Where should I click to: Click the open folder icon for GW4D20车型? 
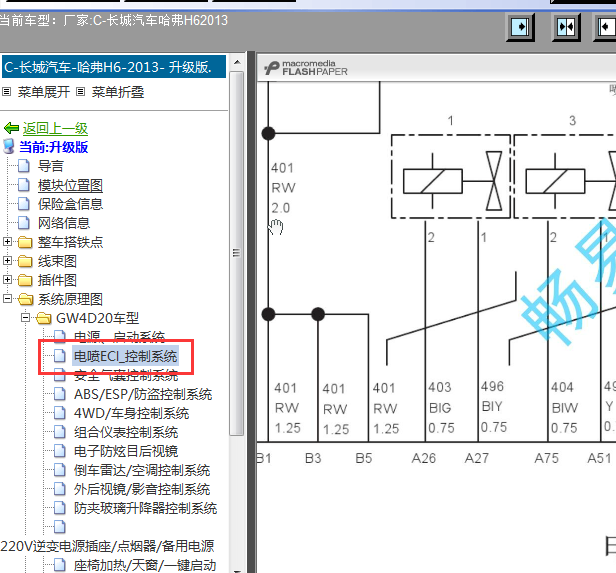tap(44, 318)
